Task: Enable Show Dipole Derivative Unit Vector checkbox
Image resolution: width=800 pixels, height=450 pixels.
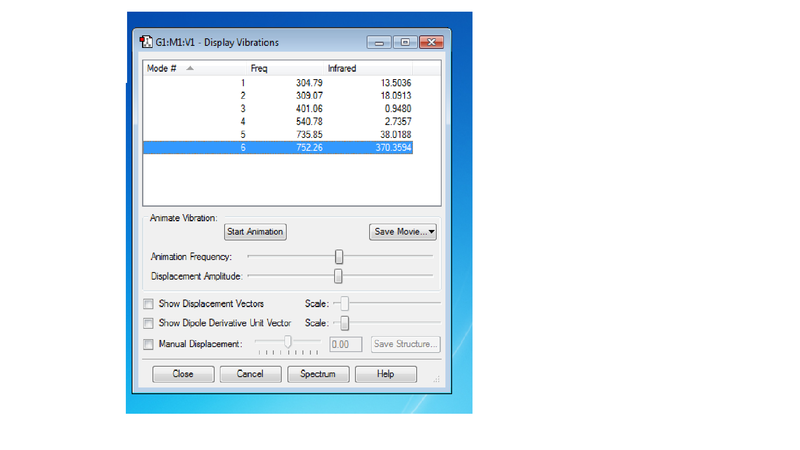Action: (x=148, y=323)
